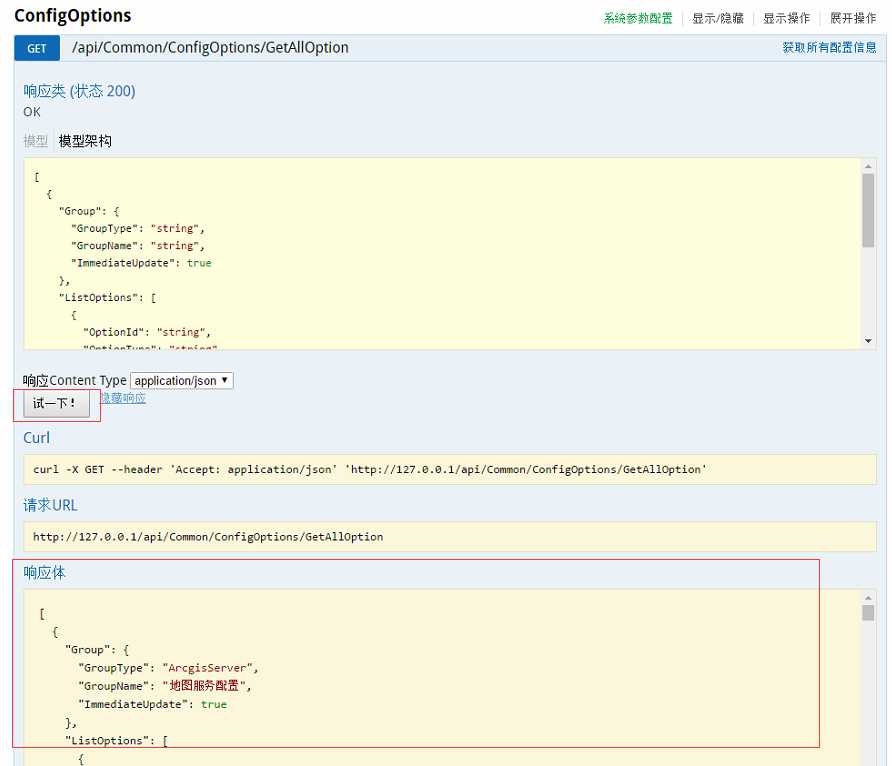Click the 展开操作 link

tap(853, 18)
